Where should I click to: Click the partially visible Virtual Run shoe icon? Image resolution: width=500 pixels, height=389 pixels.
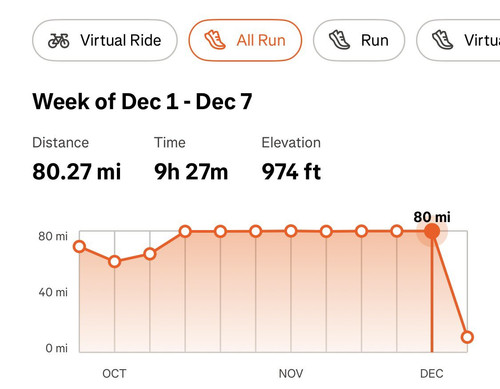pos(442,40)
